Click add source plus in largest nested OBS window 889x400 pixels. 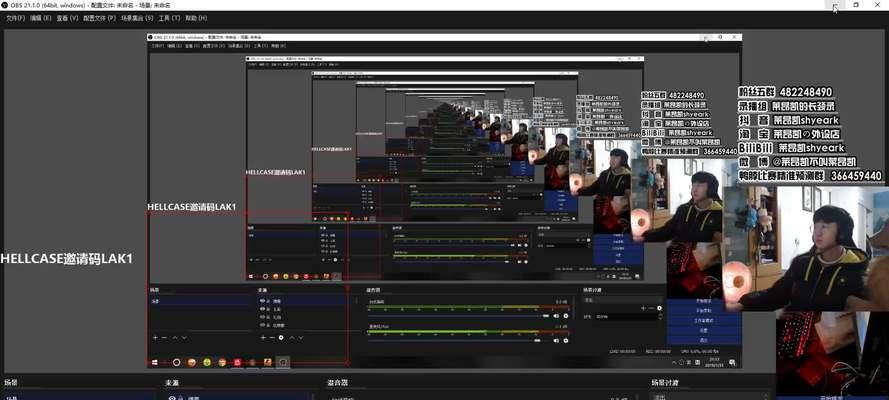(263, 338)
